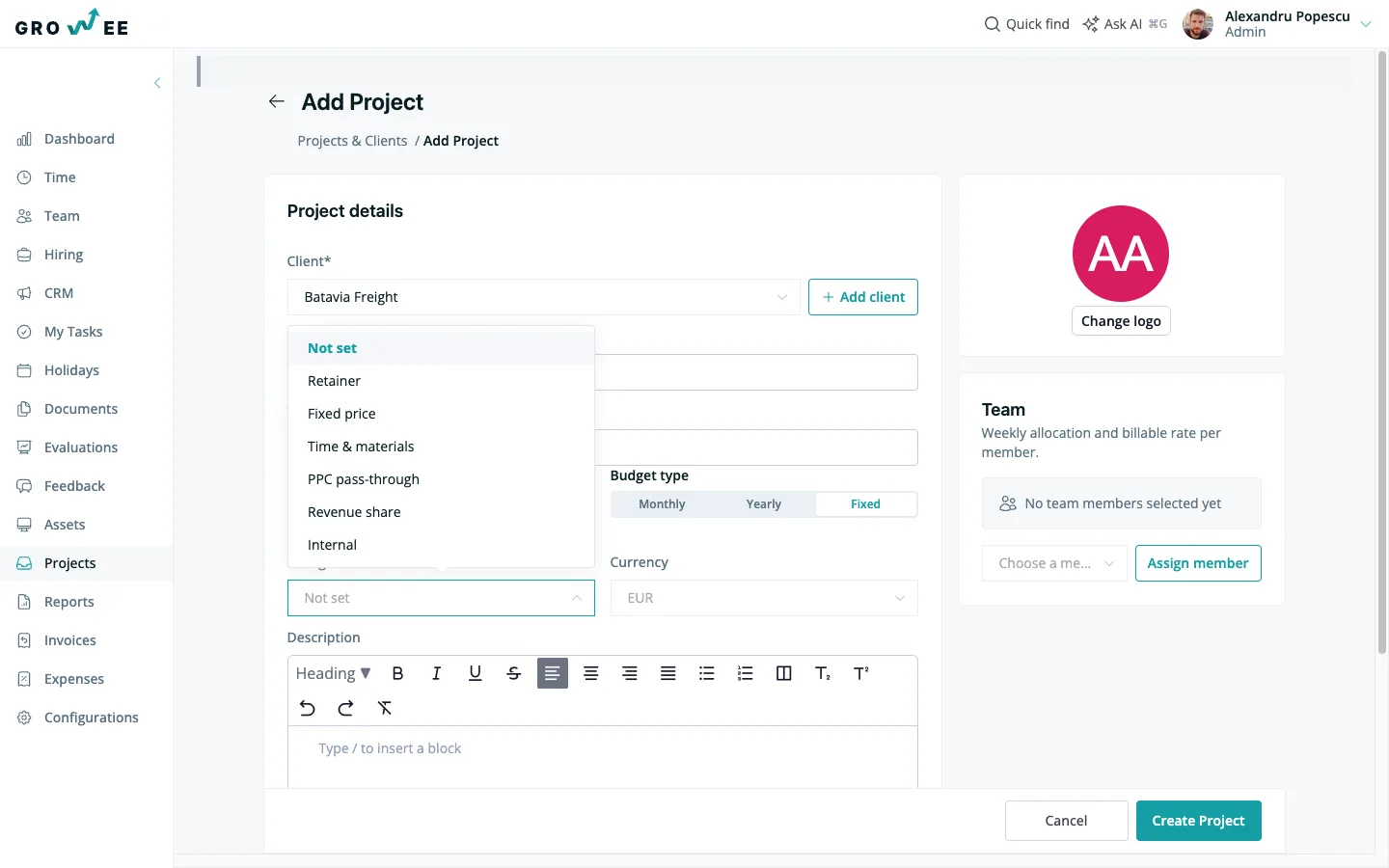Viewport: 1389px width, 868px height.
Task: Expand user account menu chevron
Action: pos(1366,24)
